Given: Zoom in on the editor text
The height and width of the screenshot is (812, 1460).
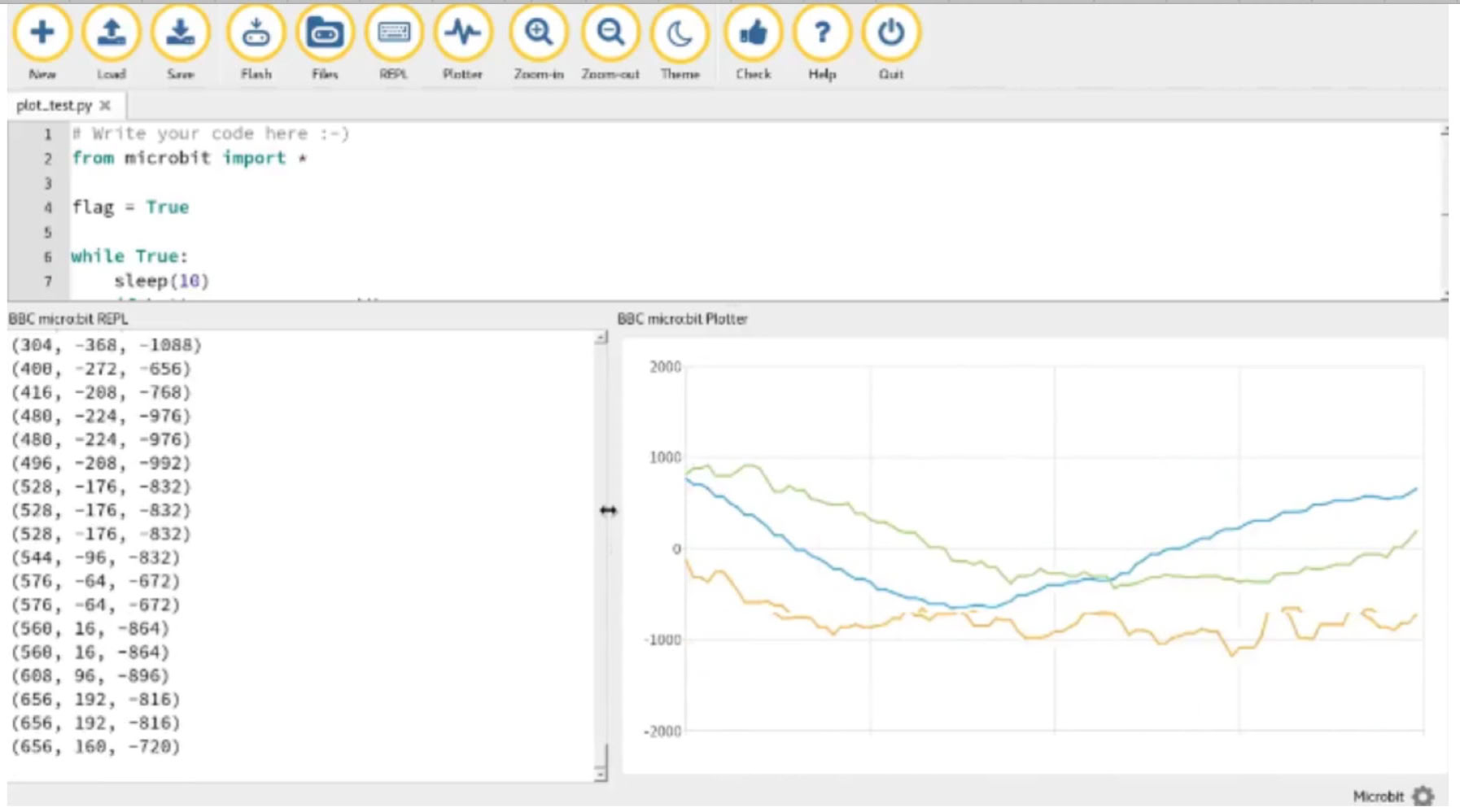Looking at the screenshot, I should (538, 34).
